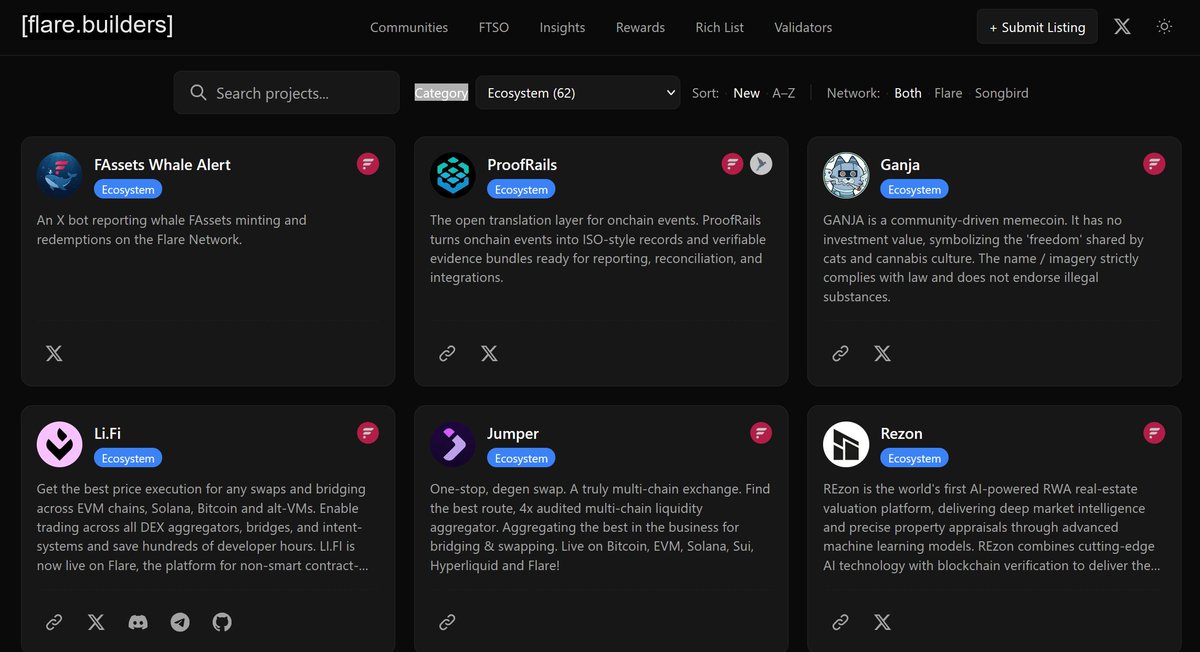Click the Flare network badge on ProofRails card

coord(733,164)
